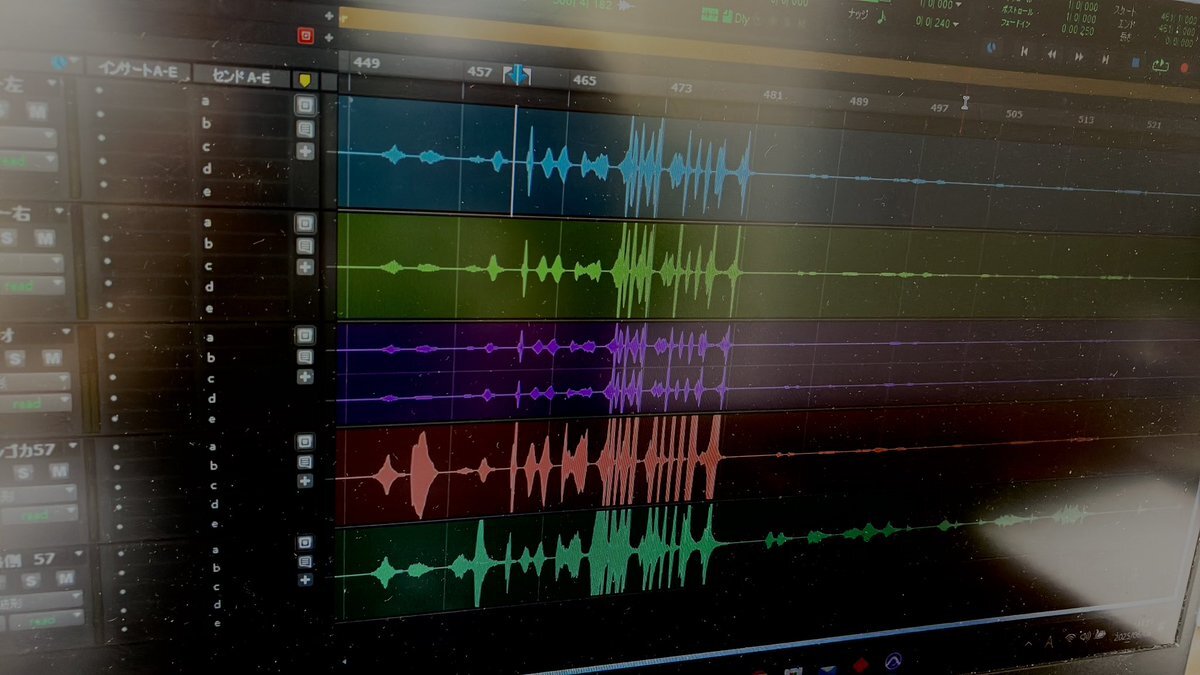Click the plus icon on the 右 track

click(306, 267)
